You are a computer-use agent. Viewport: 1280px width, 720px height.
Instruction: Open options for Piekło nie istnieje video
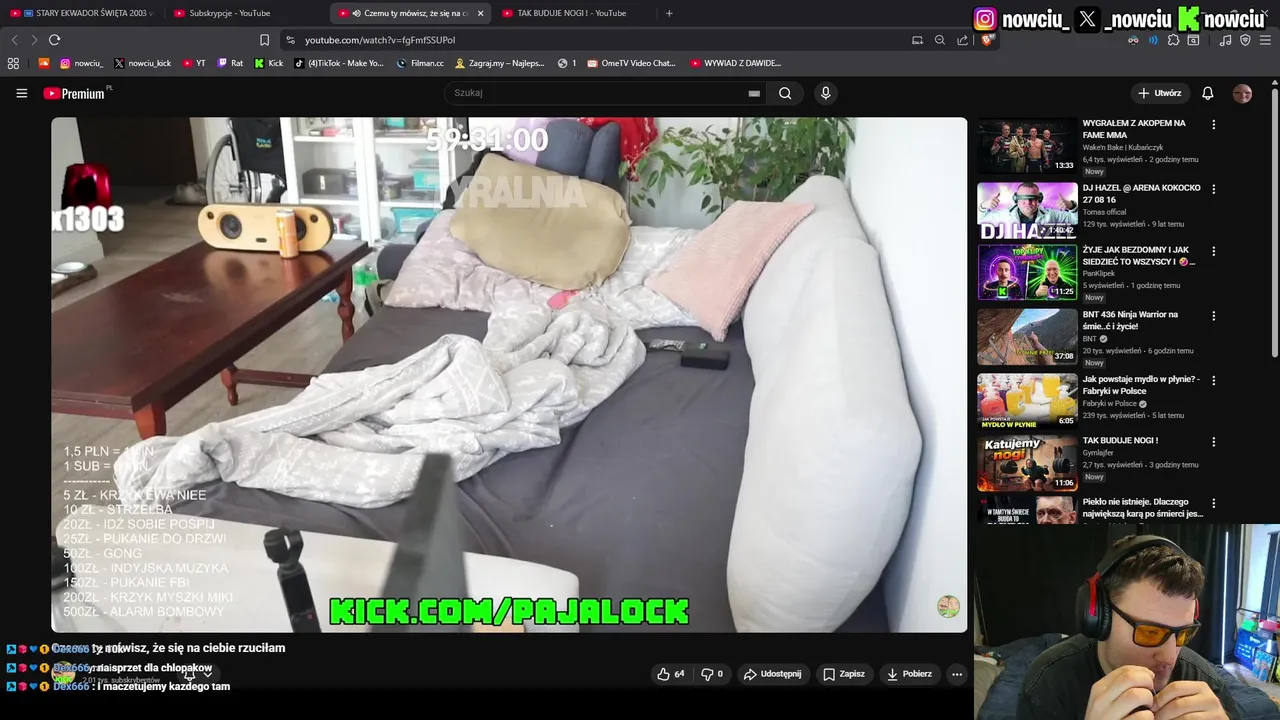(x=1213, y=503)
